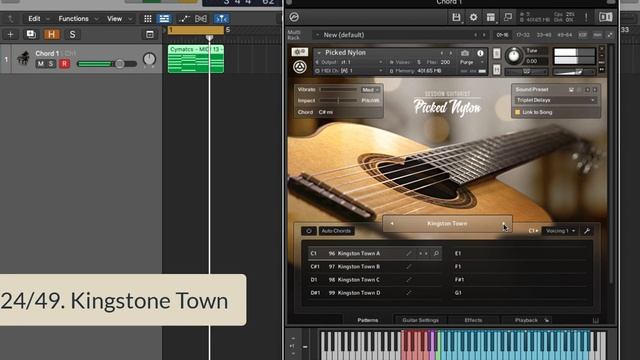The height and width of the screenshot is (360, 640).
Task: Select the 17-32 rack page tab
Action: (523, 35)
